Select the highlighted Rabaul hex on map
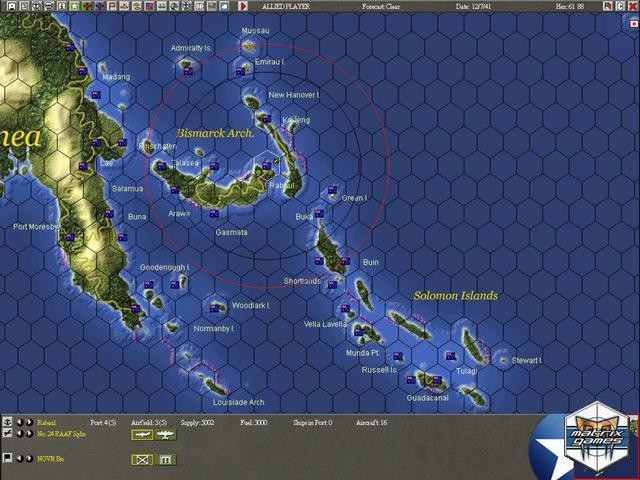 [267, 166]
